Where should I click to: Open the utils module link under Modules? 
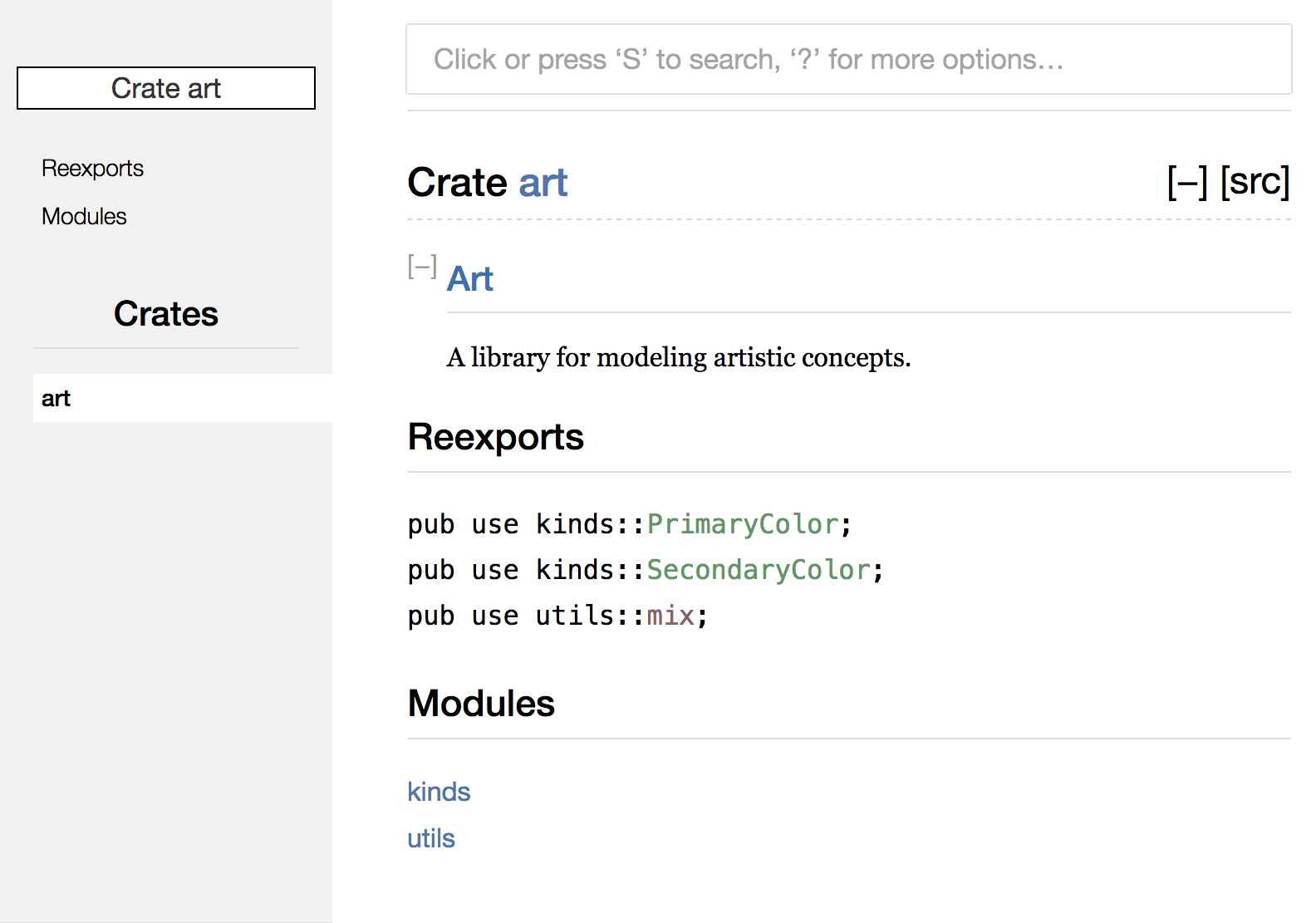point(431,838)
